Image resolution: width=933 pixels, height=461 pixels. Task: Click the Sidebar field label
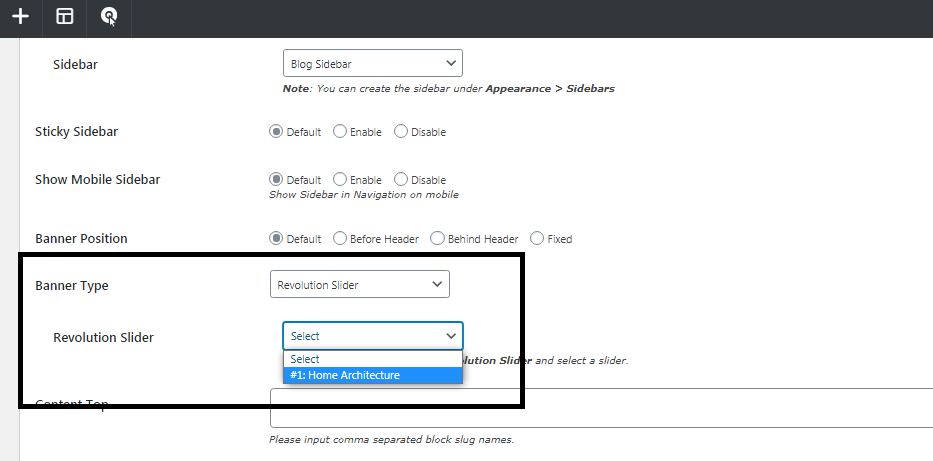[x=75, y=65]
